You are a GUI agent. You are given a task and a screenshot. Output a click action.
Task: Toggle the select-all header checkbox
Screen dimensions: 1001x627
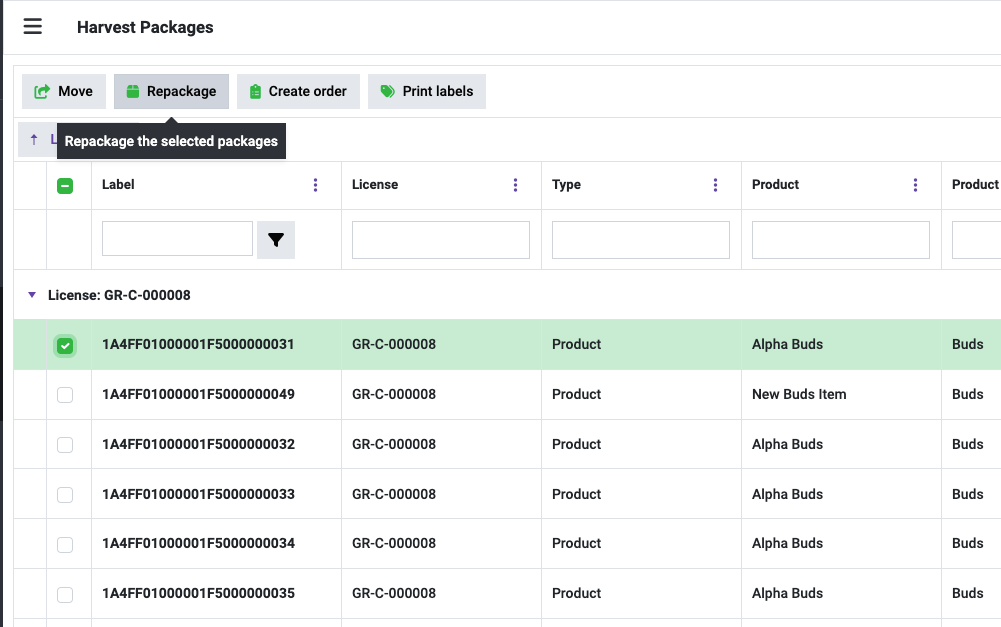tap(65, 185)
